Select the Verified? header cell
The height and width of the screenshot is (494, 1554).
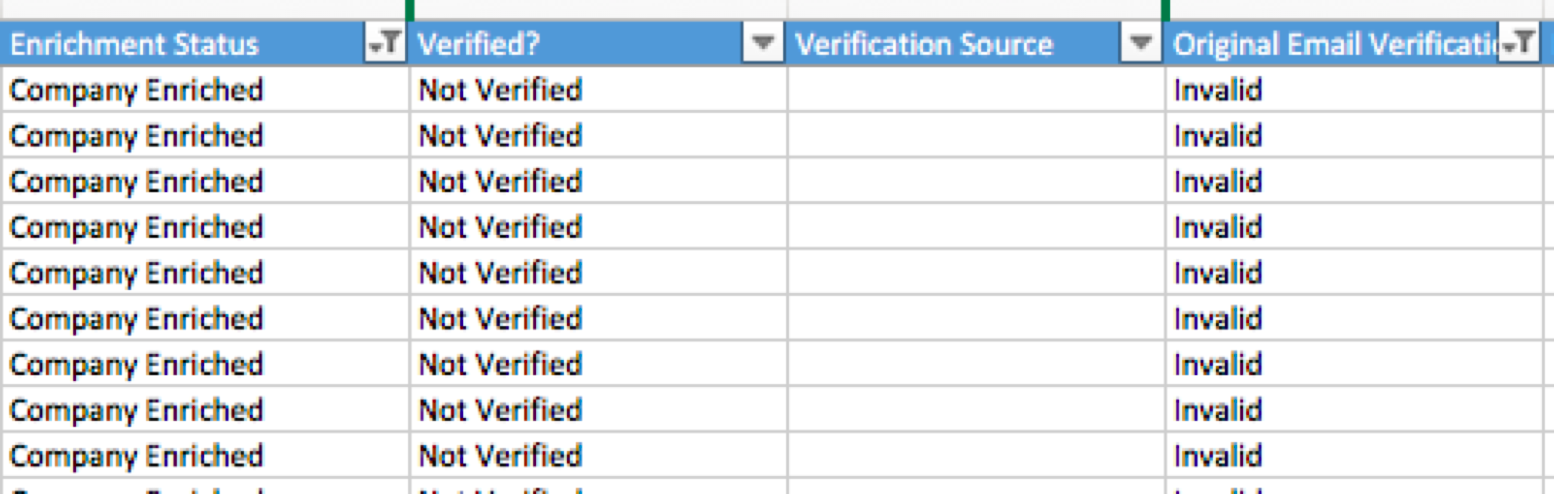point(598,44)
